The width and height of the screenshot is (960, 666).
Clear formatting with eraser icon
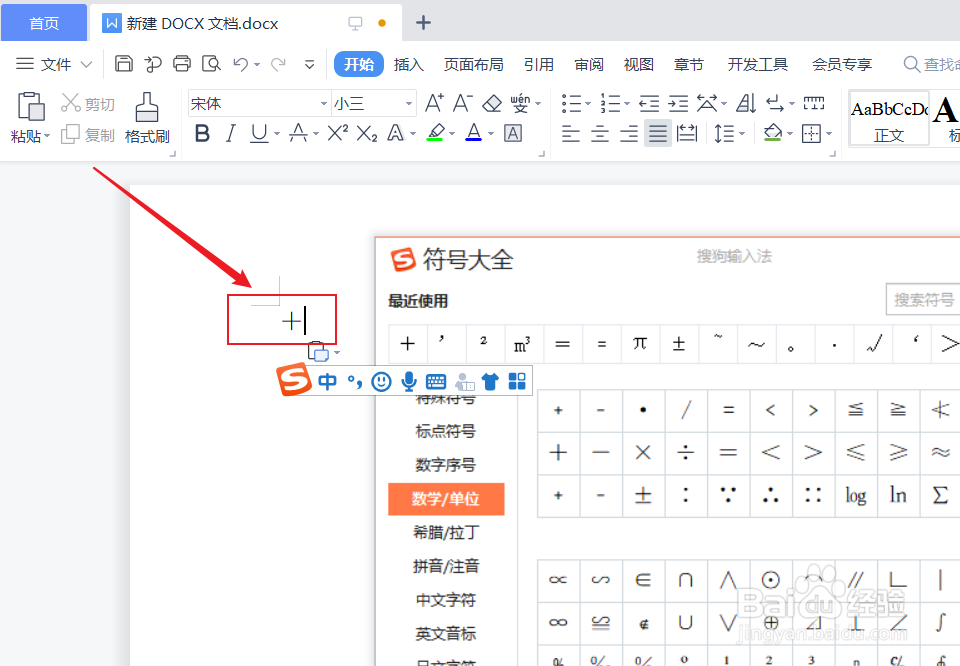[x=492, y=103]
